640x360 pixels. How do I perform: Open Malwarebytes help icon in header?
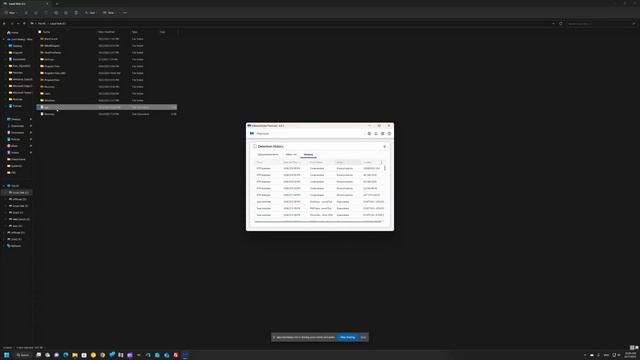[389, 133]
